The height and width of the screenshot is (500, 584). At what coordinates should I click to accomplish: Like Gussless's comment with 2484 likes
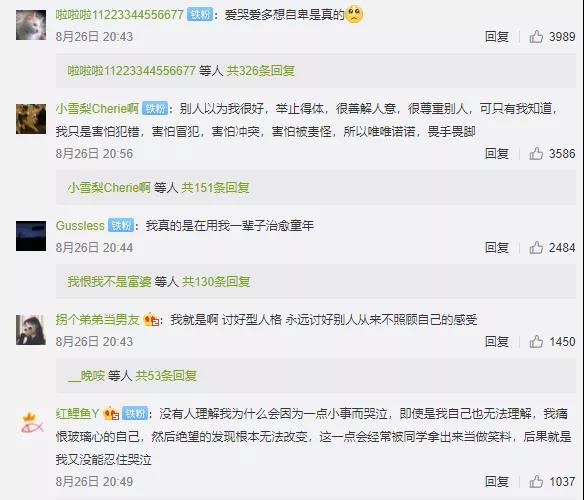click(536, 247)
